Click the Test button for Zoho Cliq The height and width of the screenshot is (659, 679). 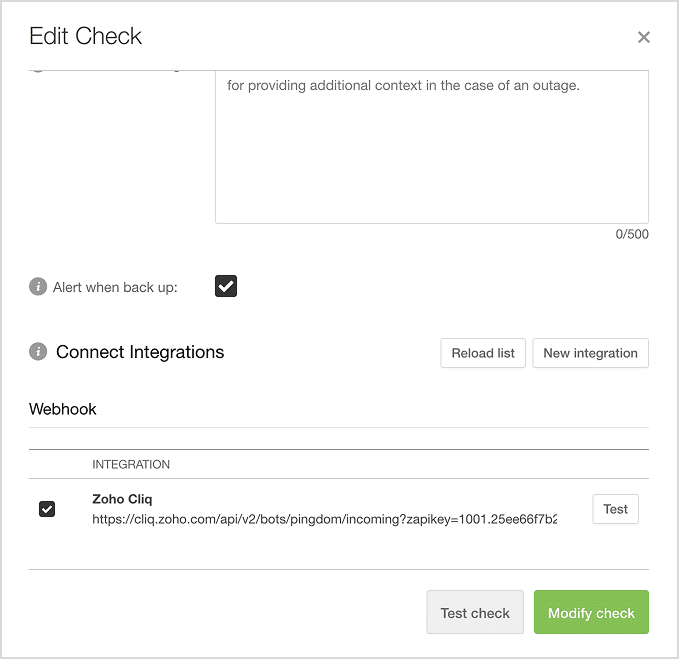(615, 509)
